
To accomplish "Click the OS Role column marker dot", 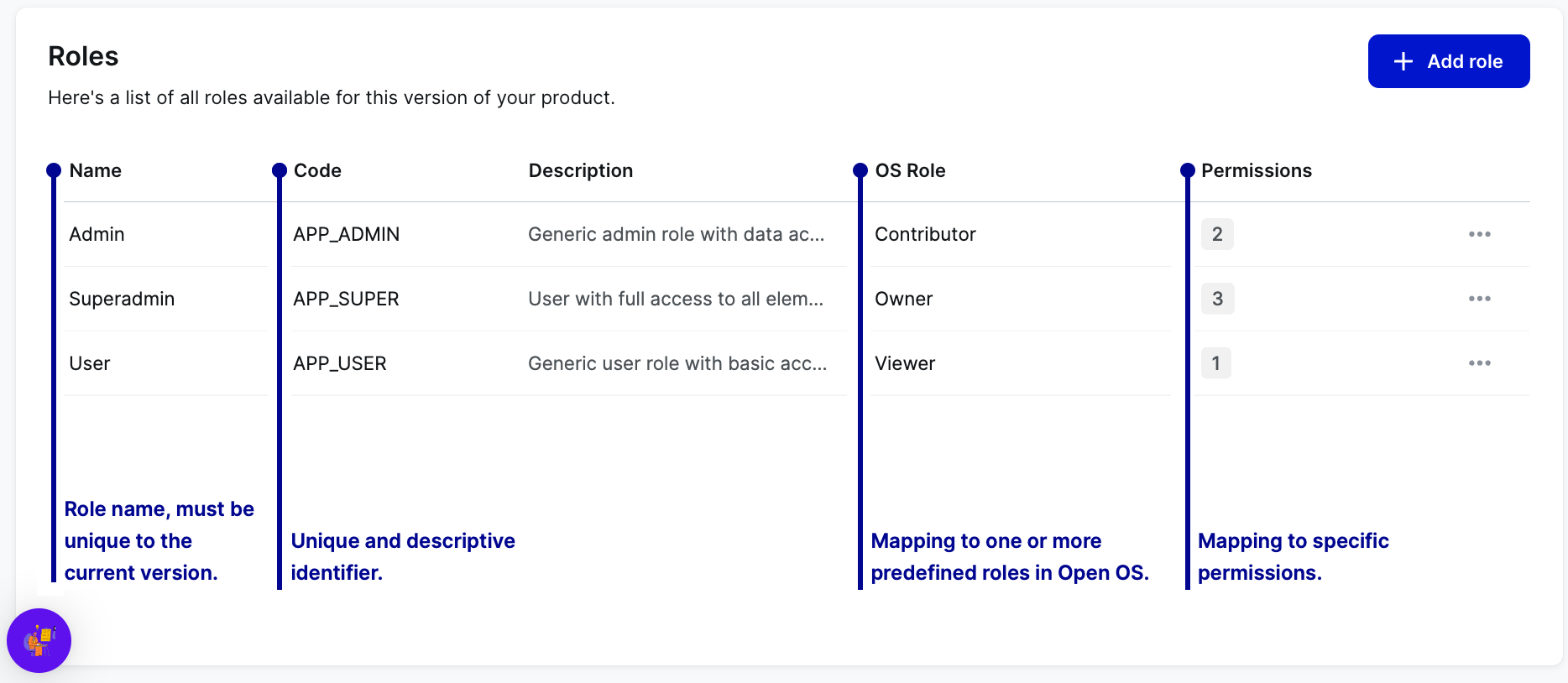I will [x=860, y=170].
